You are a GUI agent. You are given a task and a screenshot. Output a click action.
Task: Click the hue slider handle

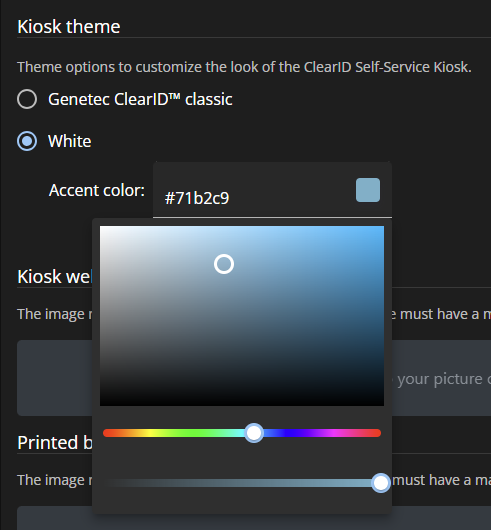coord(254,433)
